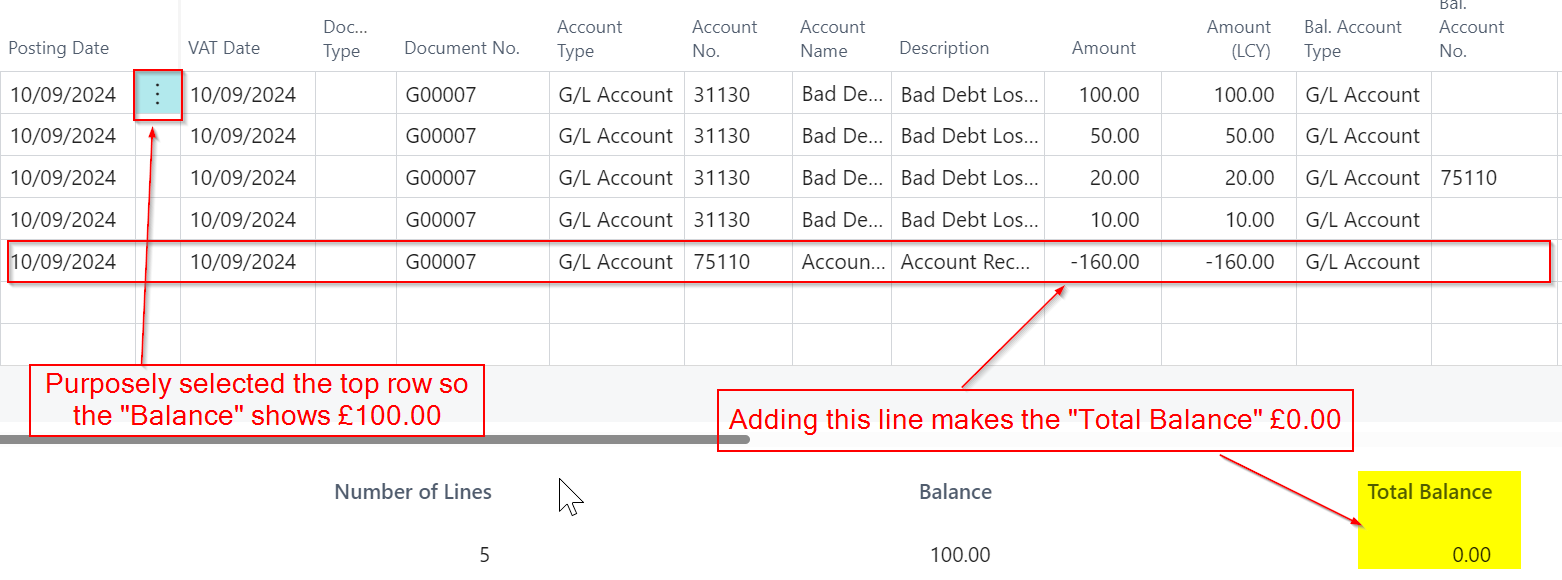Select the Account No. cell with 75110
Image resolution: width=1562 pixels, height=580 pixels.
(721, 262)
